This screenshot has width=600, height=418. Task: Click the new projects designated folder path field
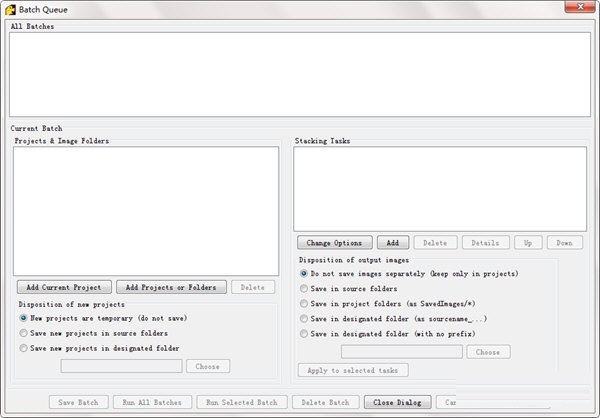(x=121, y=366)
